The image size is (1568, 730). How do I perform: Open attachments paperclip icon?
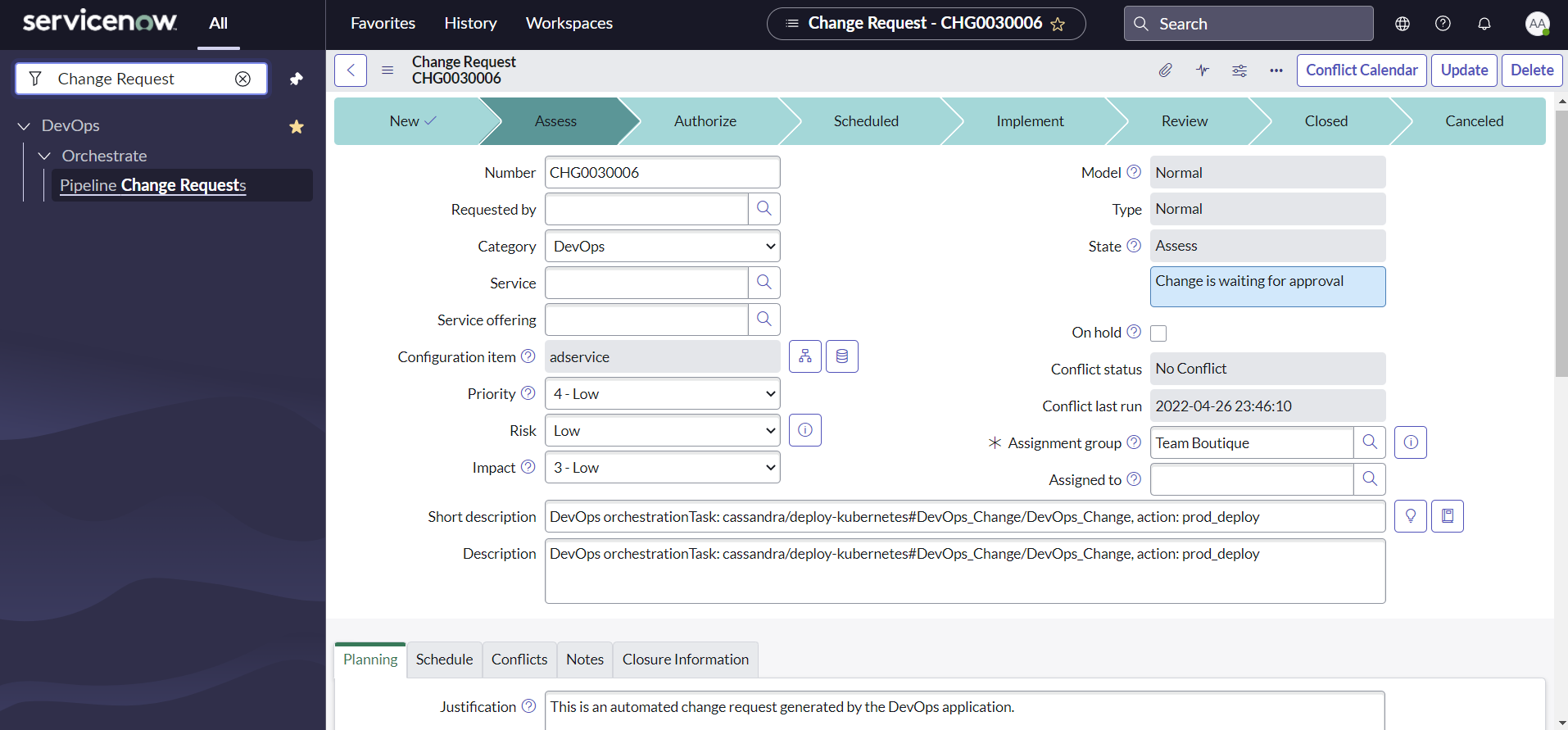[x=1165, y=70]
